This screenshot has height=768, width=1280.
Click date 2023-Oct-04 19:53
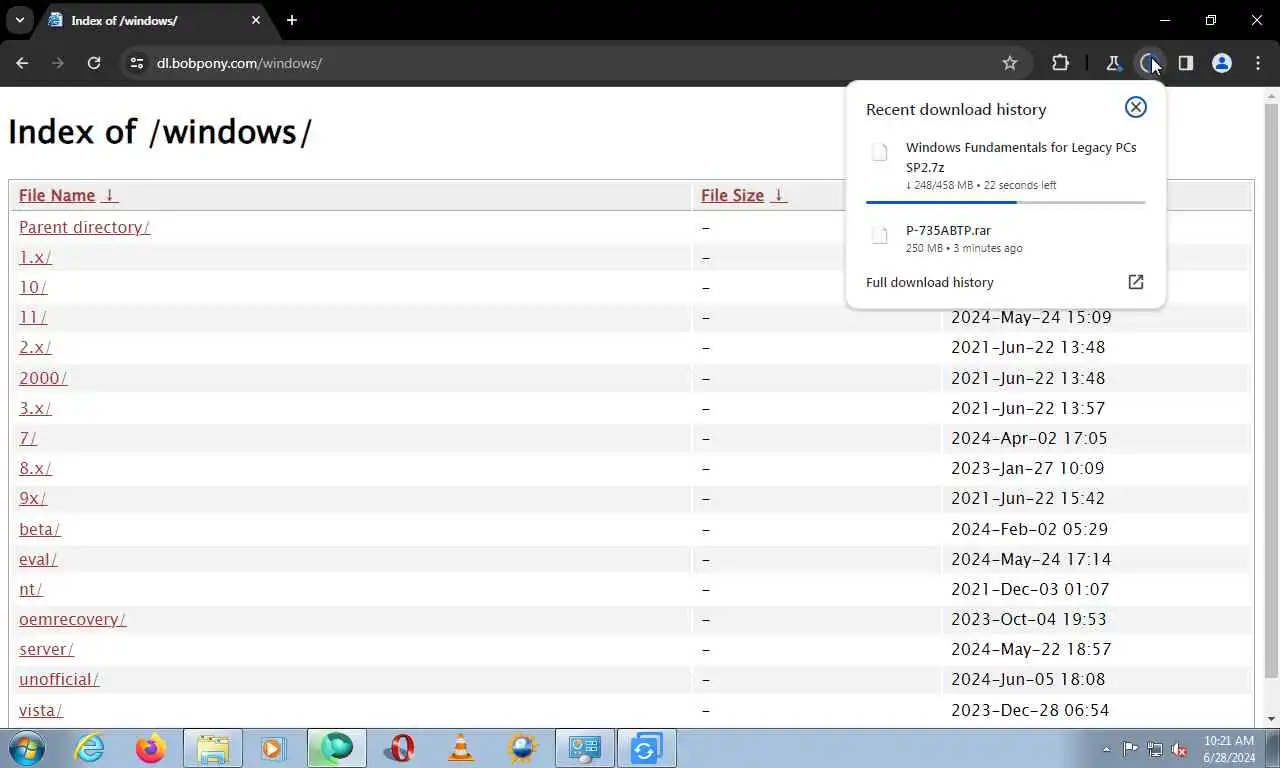[x=1029, y=619]
